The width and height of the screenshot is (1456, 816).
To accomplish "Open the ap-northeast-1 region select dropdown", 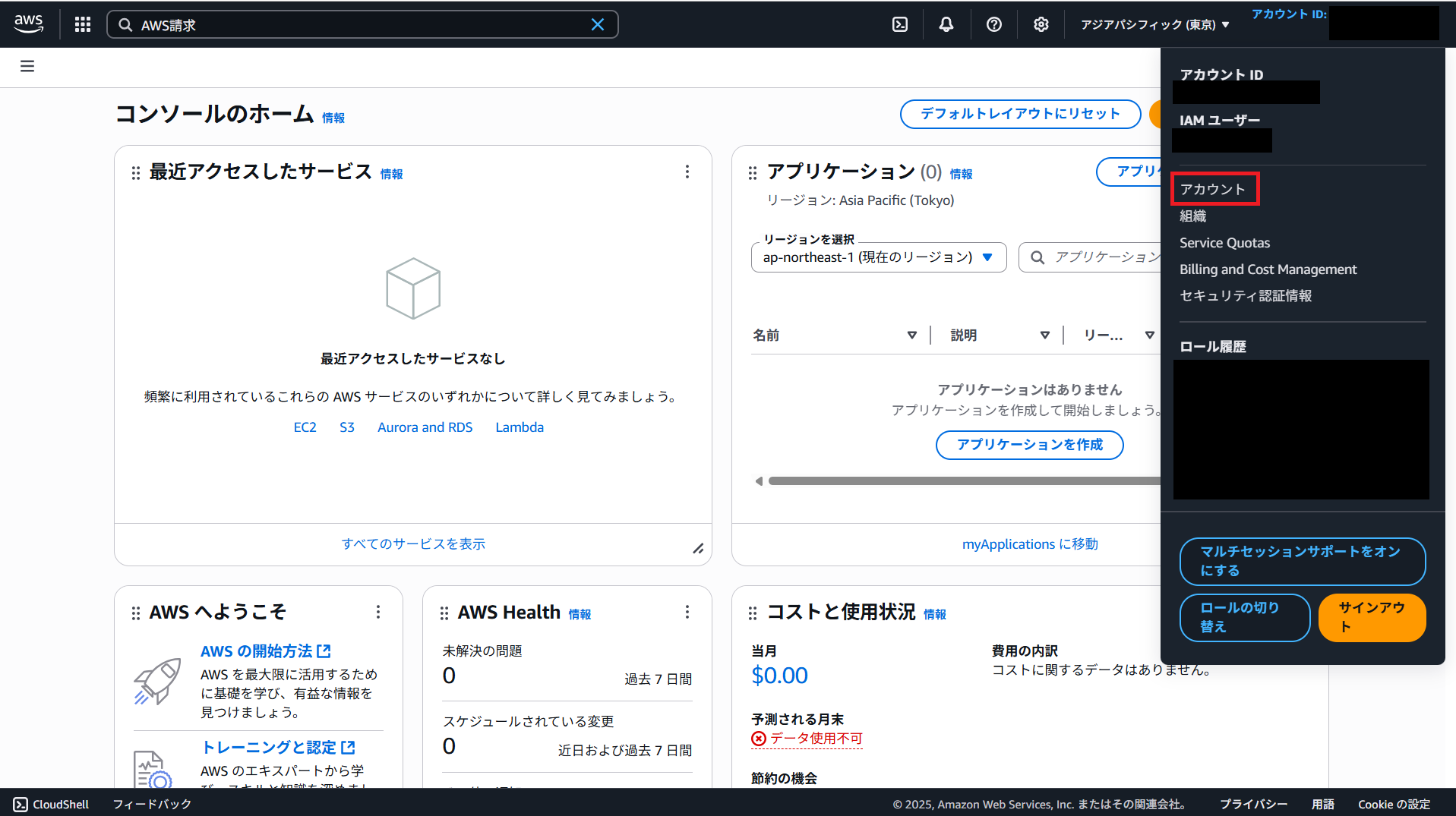I will point(879,257).
